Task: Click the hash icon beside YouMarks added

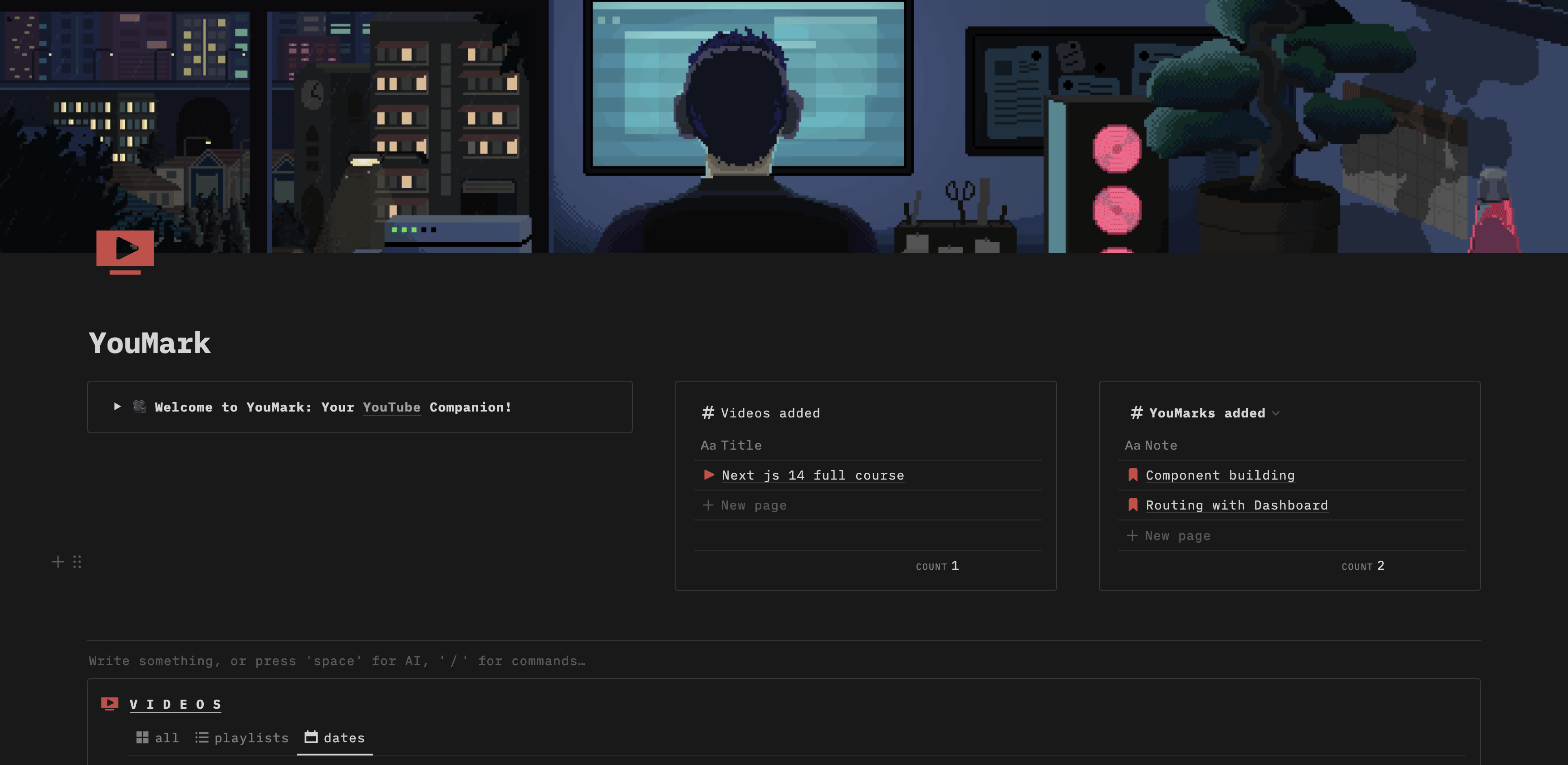Action: [1137, 413]
